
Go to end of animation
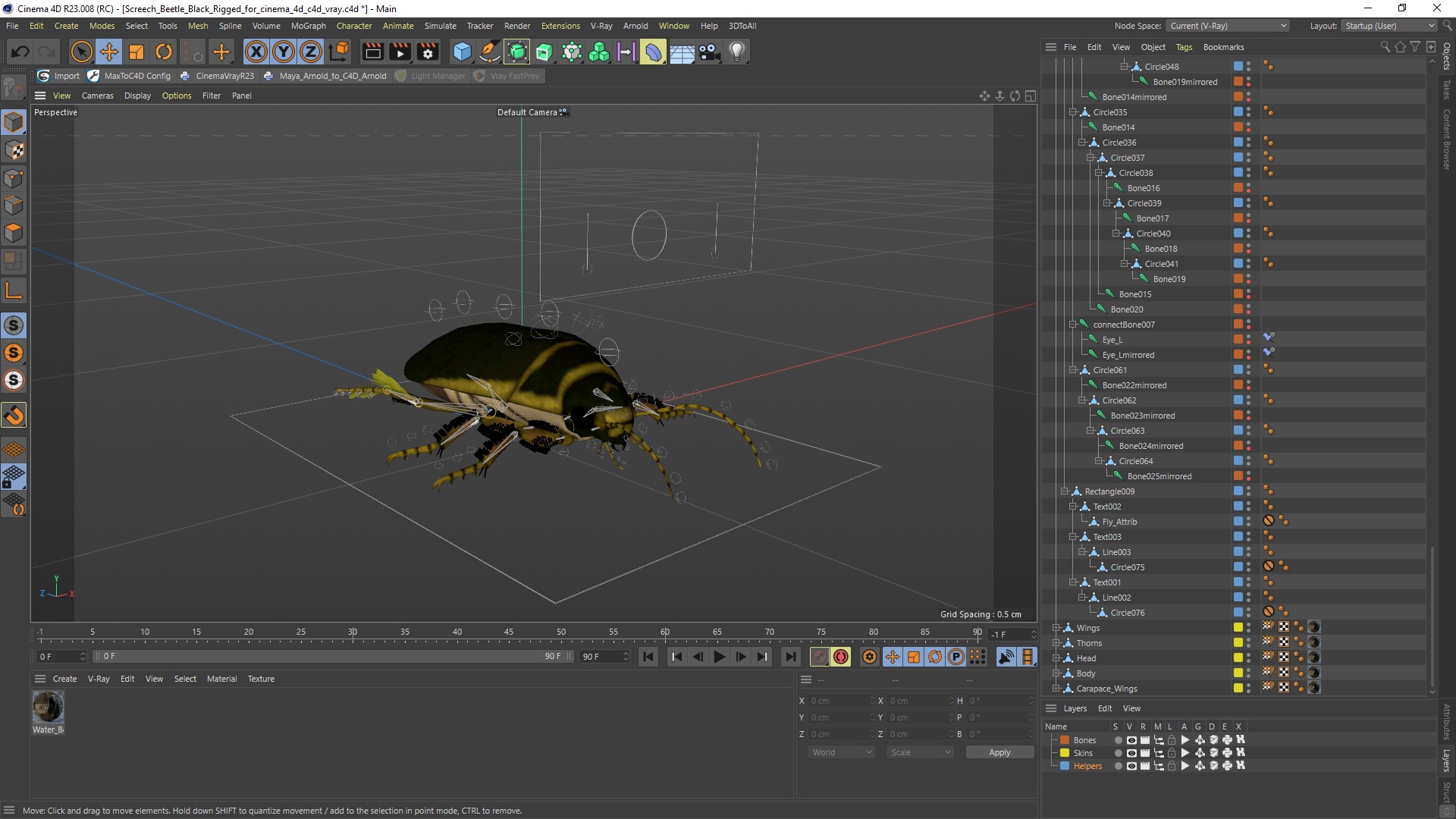pyautogui.click(x=790, y=657)
